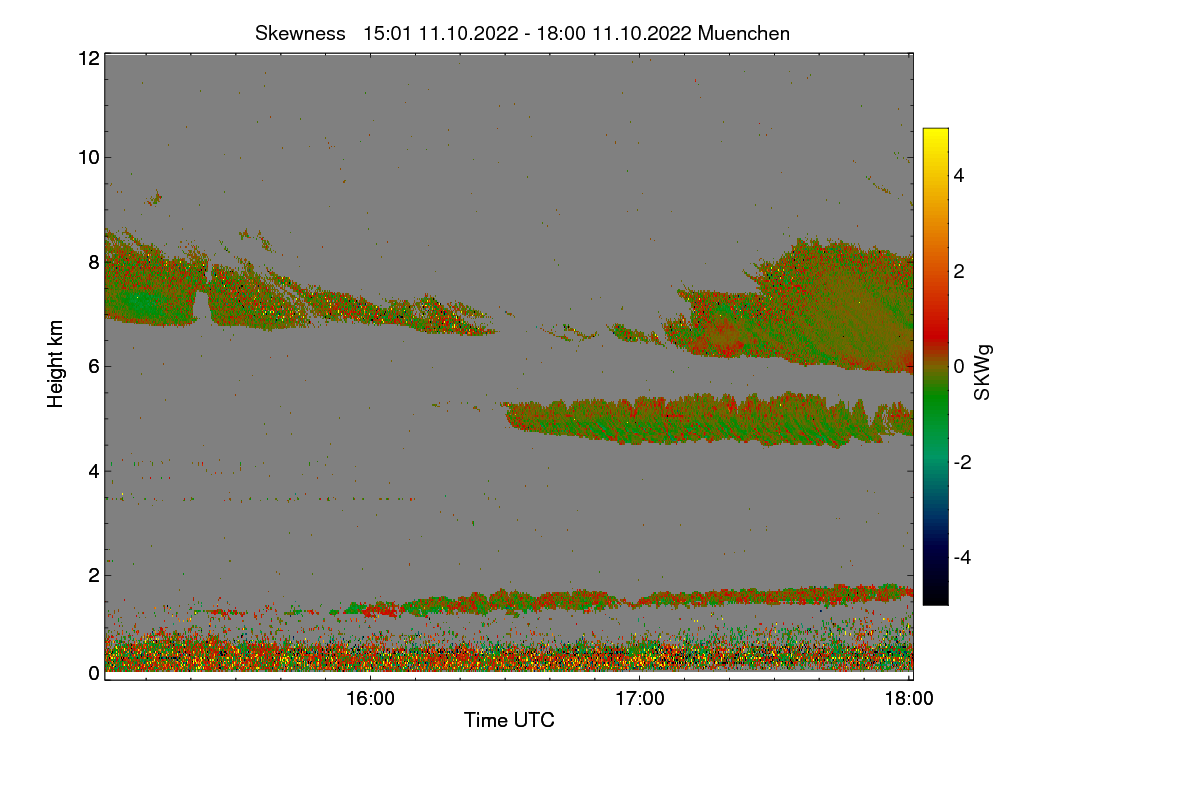Click the height axis tick label 4
Image resolution: width=1200 pixels, height=800 pixels.
coord(93,470)
